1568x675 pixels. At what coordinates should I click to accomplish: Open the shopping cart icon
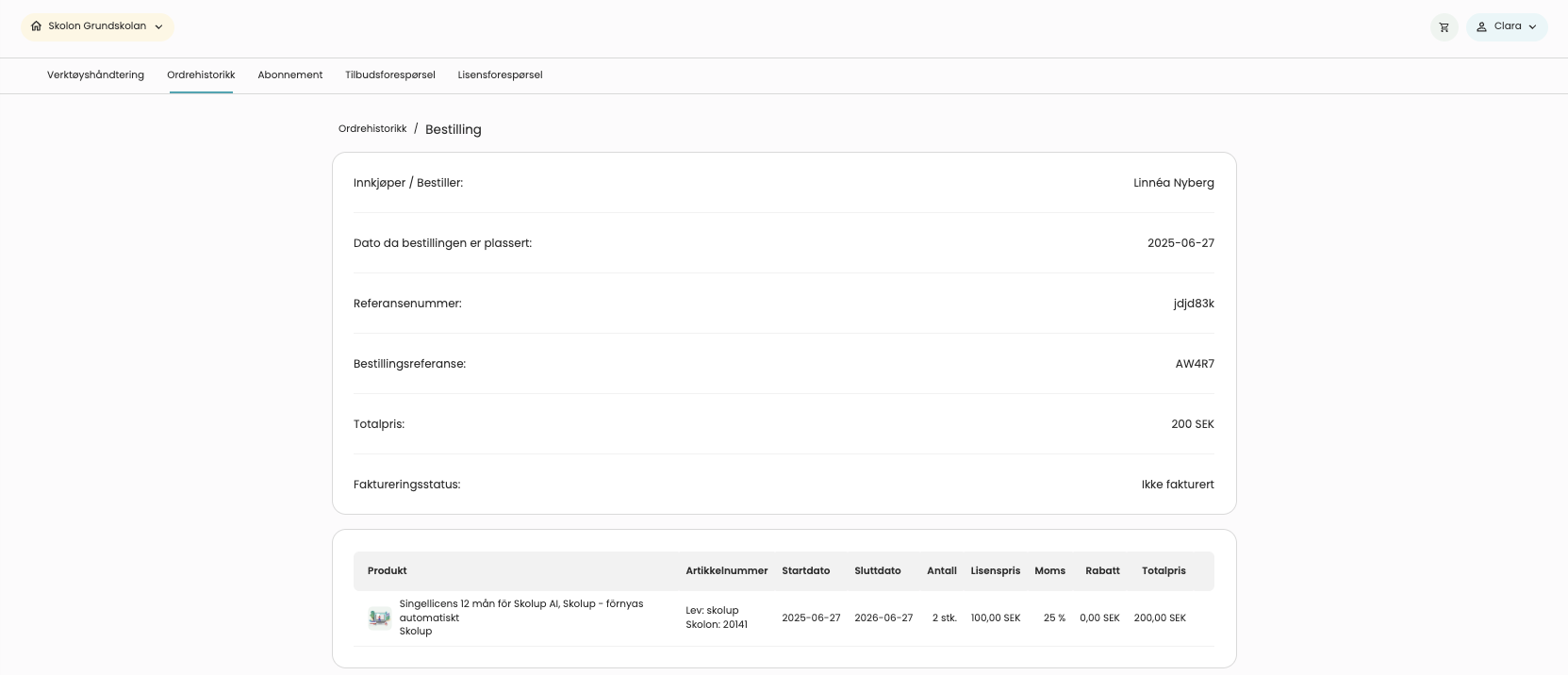1444,27
